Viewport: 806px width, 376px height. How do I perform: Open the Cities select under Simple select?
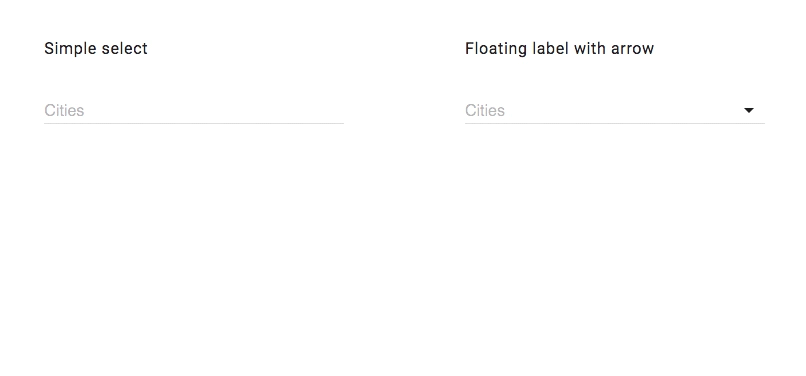click(x=194, y=110)
